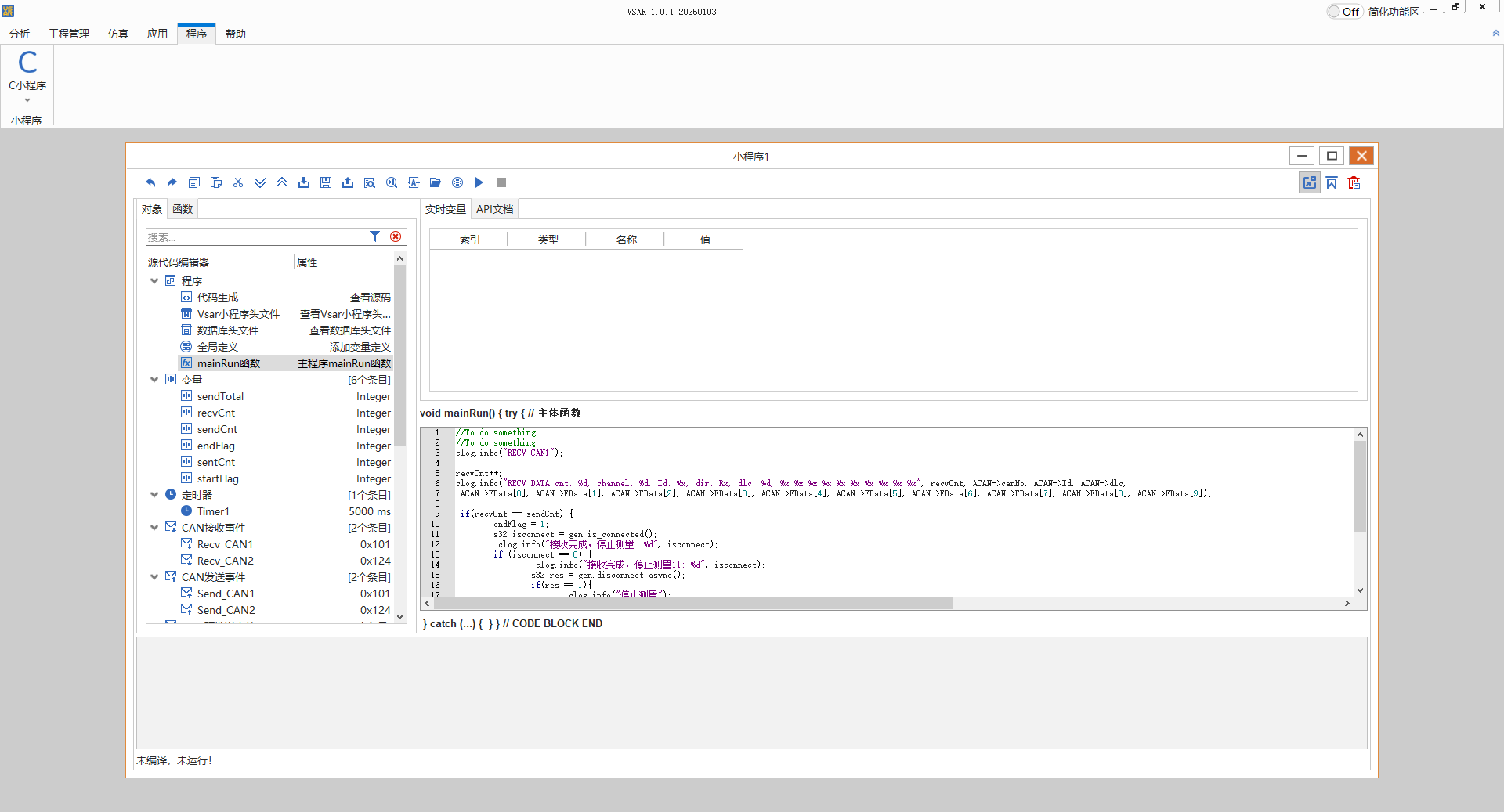Click the undo arrow in 小程序1 toolbar
Image resolution: width=1504 pixels, height=812 pixels.
click(x=150, y=182)
